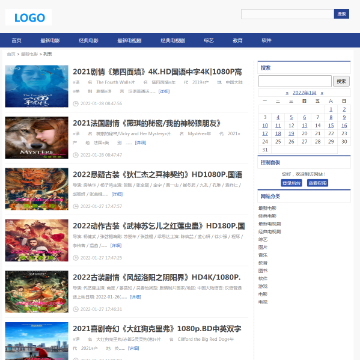The height and width of the screenshot is (360, 360).
Task: Click the header search input field
Action: coord(287,14)
